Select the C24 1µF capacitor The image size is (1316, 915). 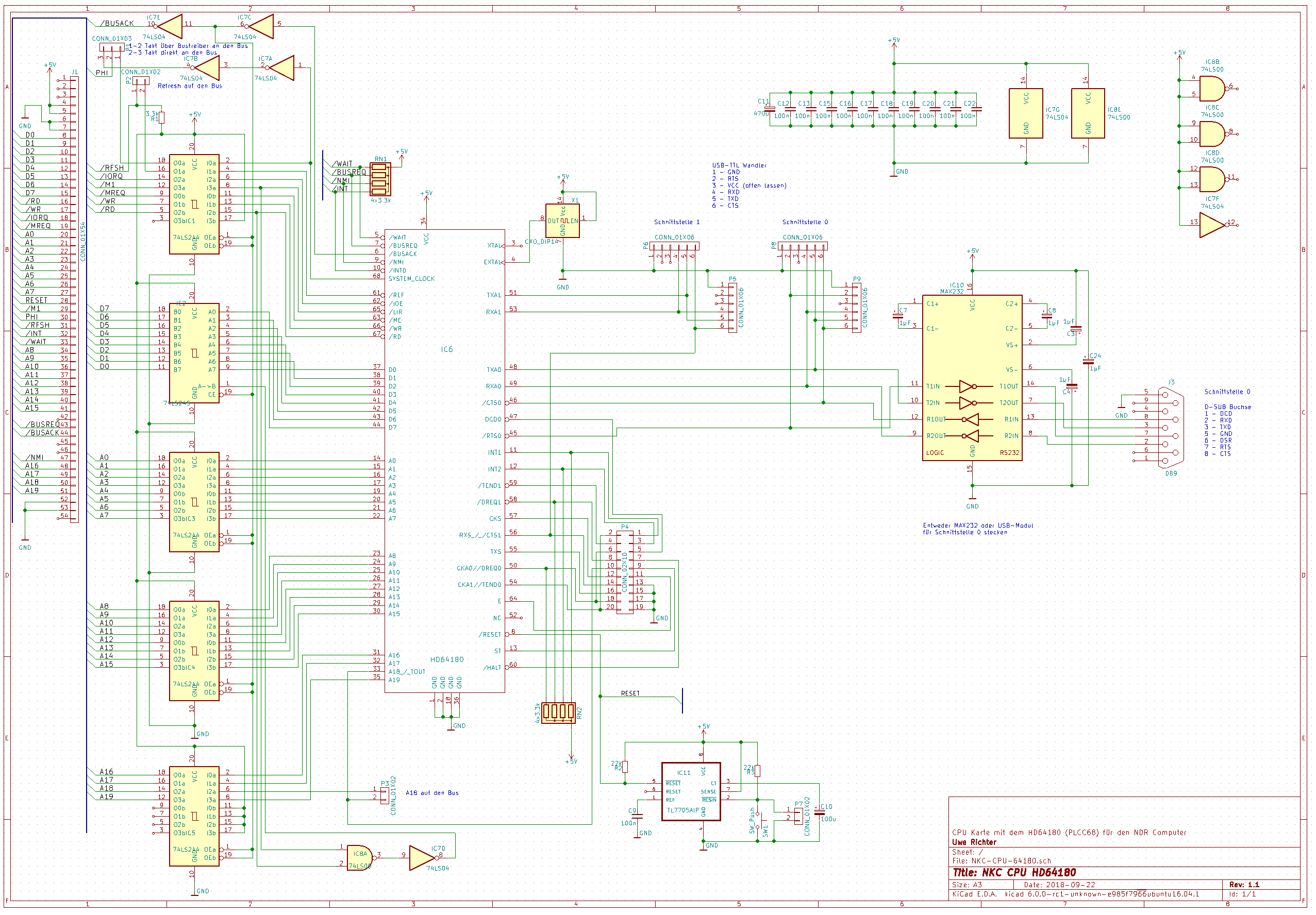[1088, 362]
